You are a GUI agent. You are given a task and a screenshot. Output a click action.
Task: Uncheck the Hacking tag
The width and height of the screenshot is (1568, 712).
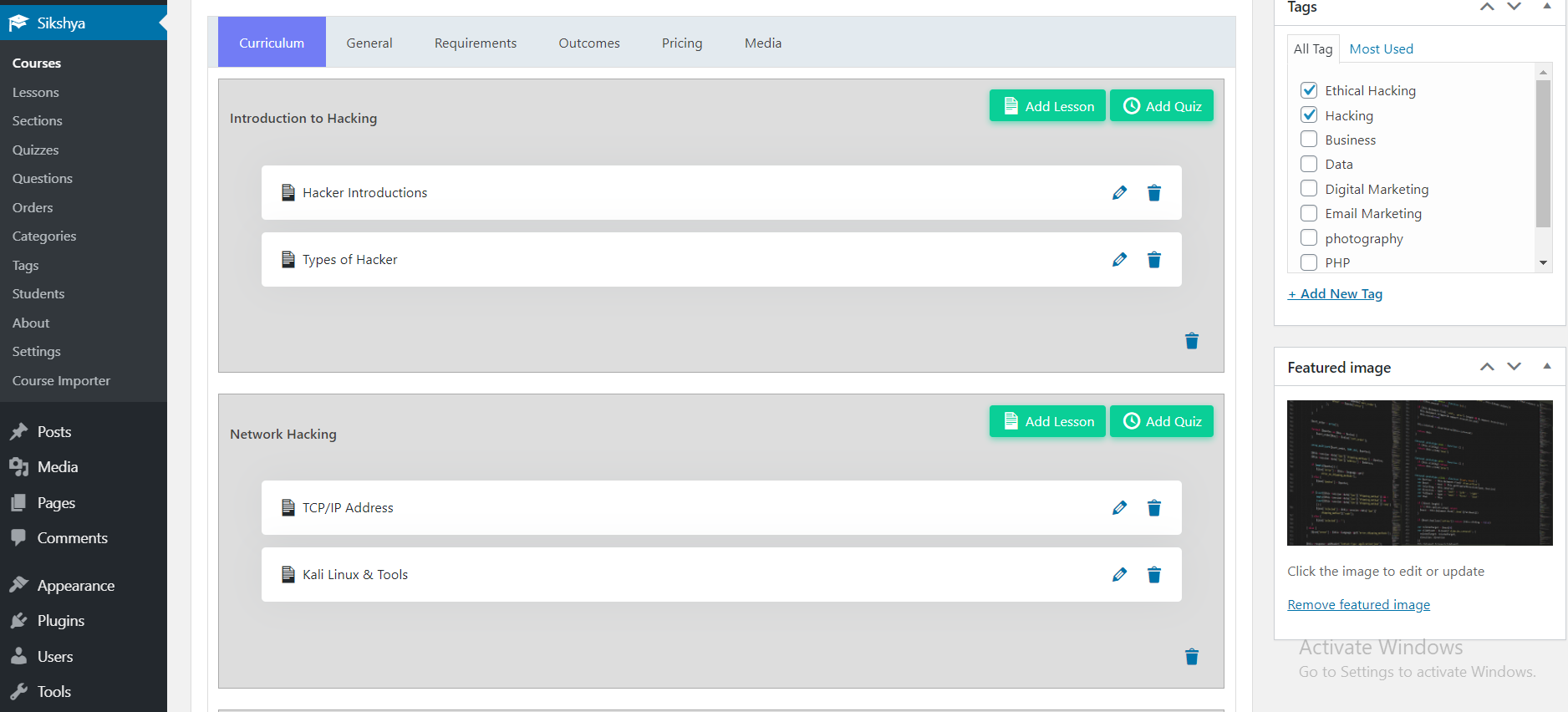coord(1309,115)
